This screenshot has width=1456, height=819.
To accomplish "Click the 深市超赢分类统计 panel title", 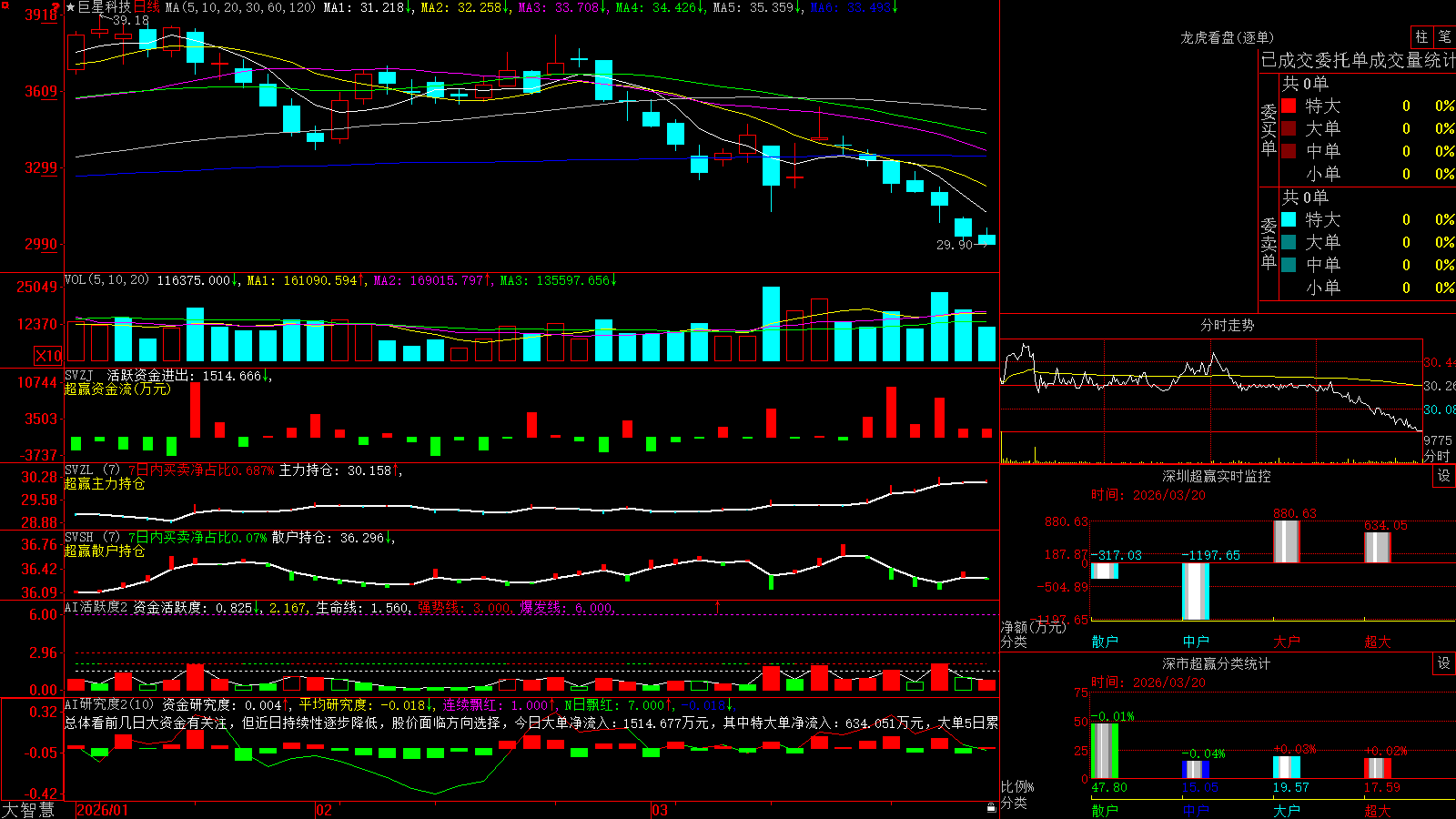I will (1217, 663).
